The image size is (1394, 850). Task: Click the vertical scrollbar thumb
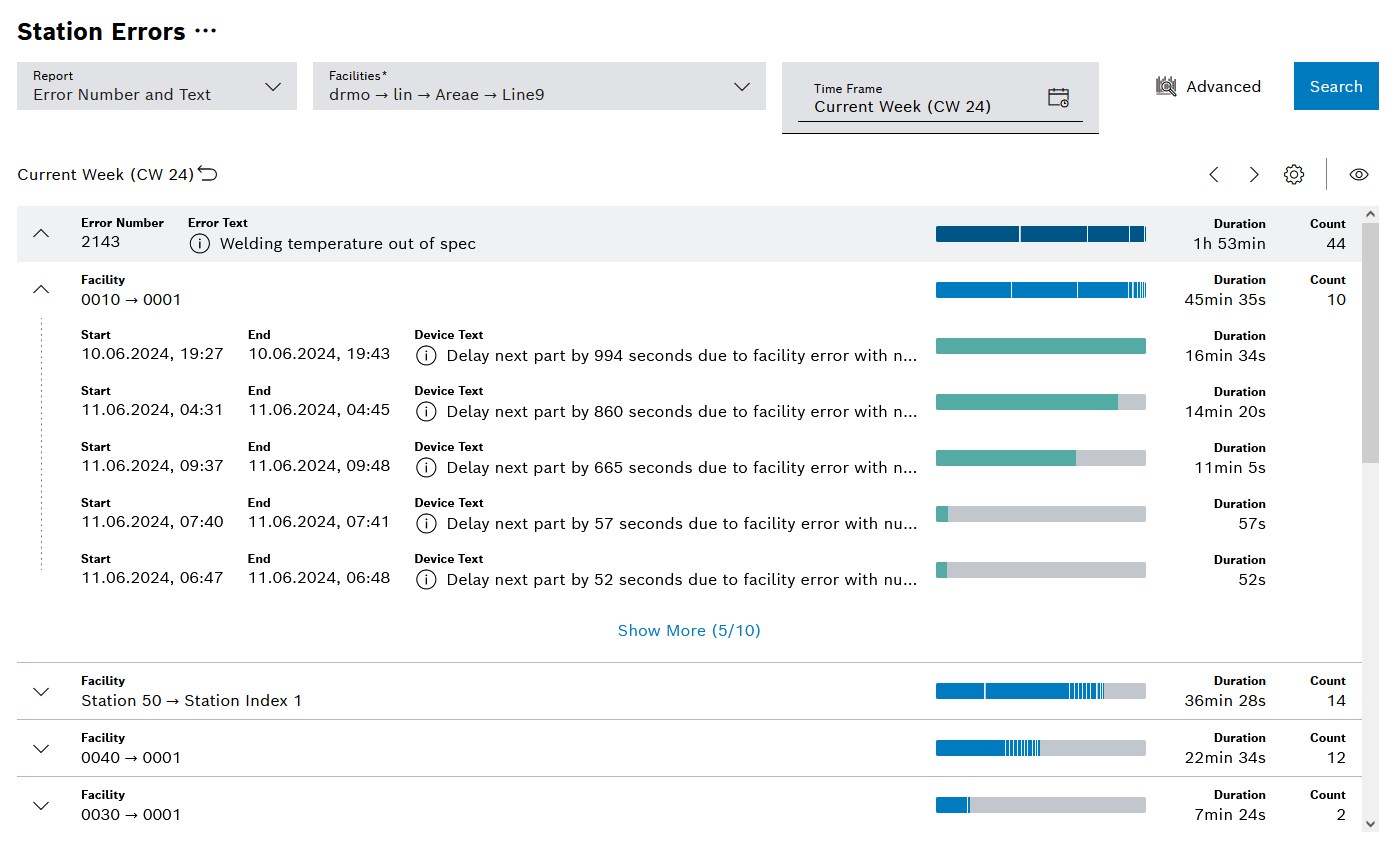(x=1370, y=343)
